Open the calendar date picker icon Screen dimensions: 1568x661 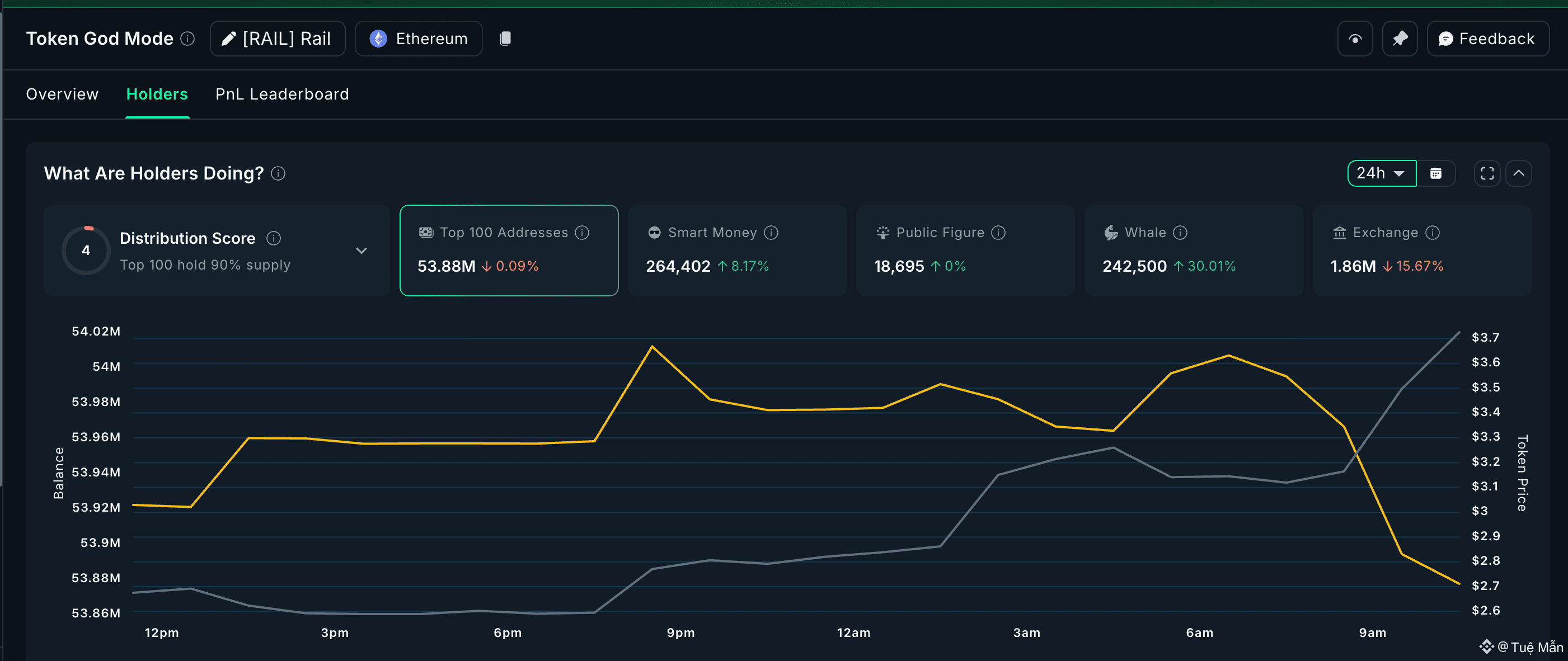(x=1435, y=173)
